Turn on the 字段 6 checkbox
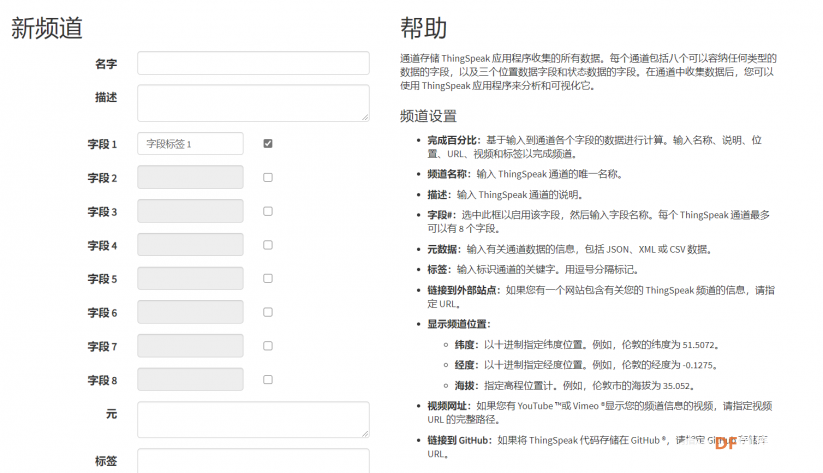 (268, 312)
